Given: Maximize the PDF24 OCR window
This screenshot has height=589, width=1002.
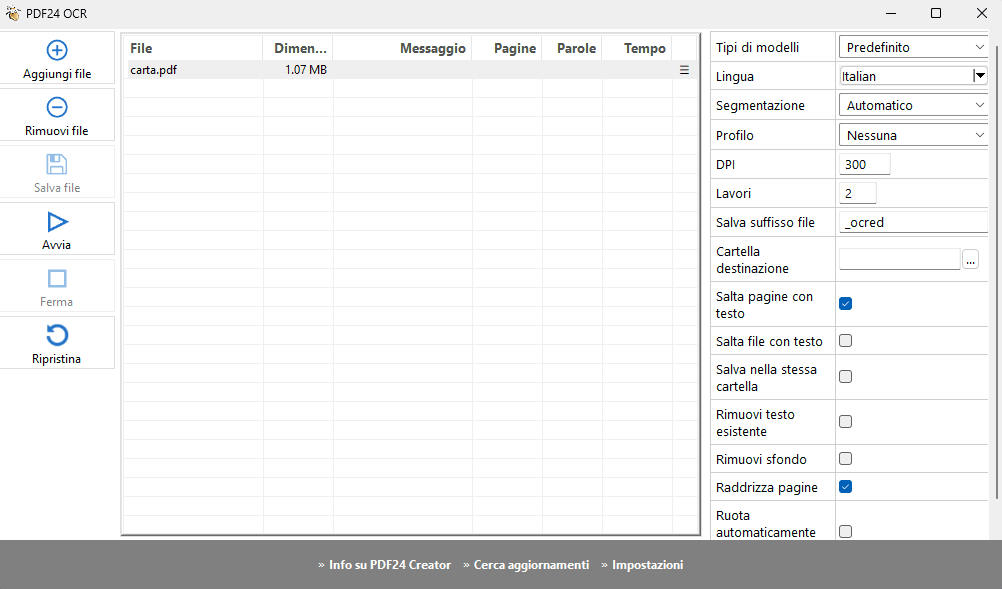Looking at the screenshot, I should coord(936,13).
